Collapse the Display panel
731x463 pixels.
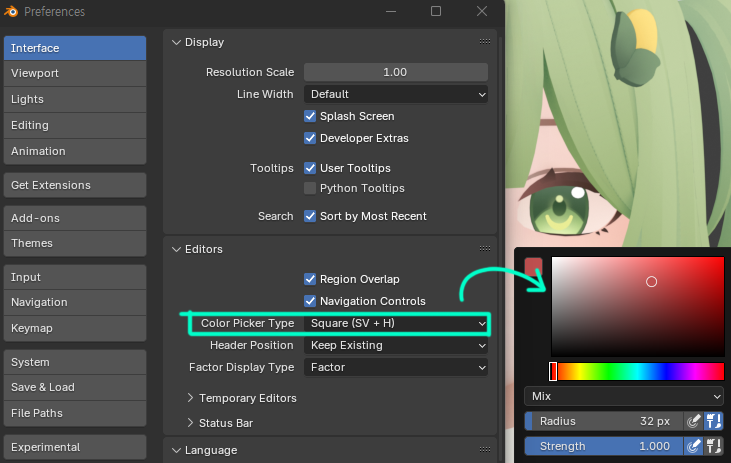click(176, 42)
